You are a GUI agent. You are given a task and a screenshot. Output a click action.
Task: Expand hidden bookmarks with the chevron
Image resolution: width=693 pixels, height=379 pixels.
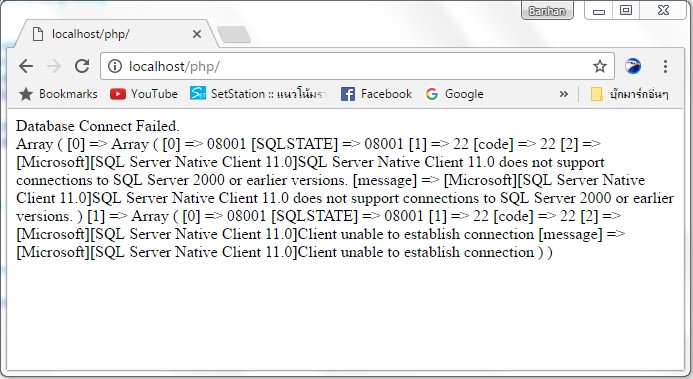click(564, 94)
